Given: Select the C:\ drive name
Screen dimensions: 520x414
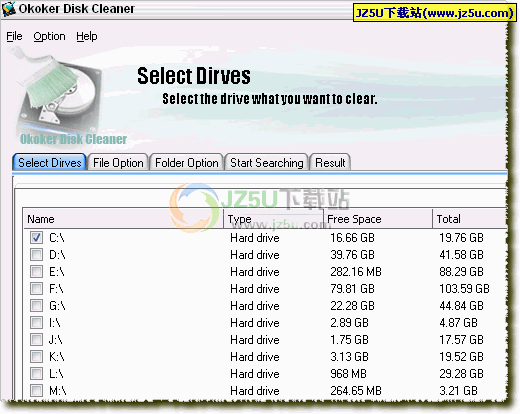Looking at the screenshot, I should pos(57,238).
